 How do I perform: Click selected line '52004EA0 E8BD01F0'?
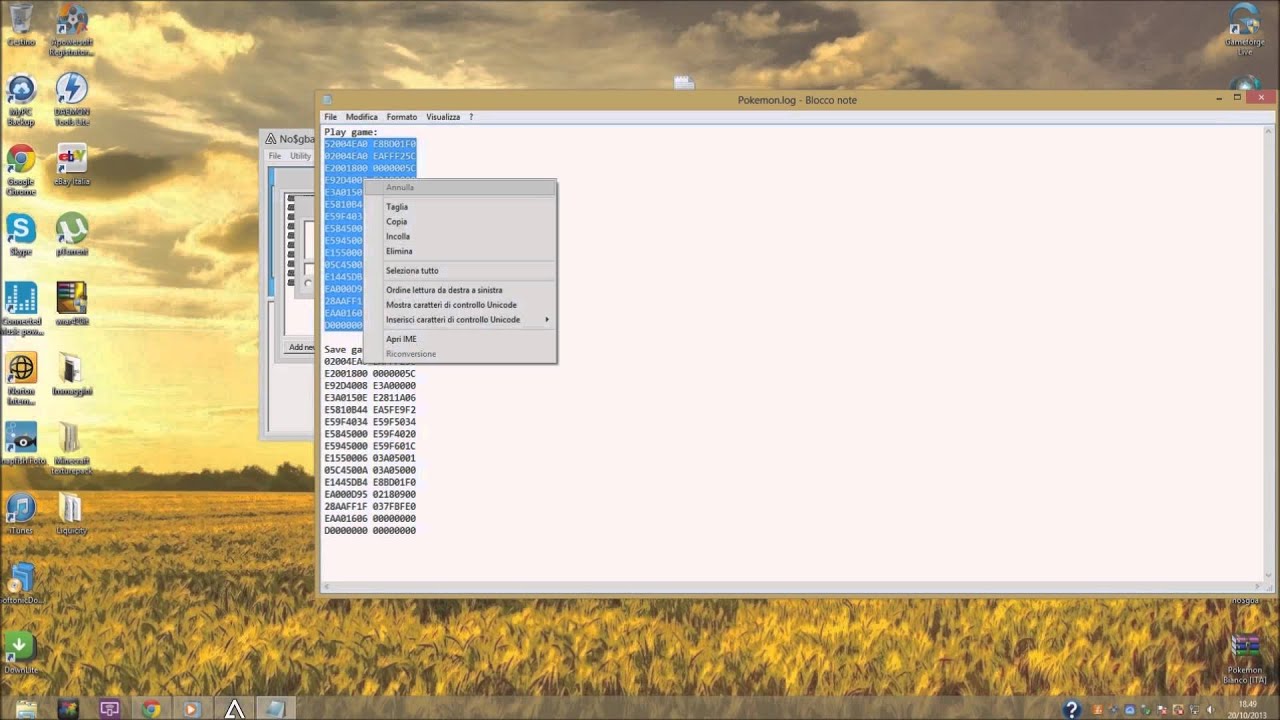point(370,144)
